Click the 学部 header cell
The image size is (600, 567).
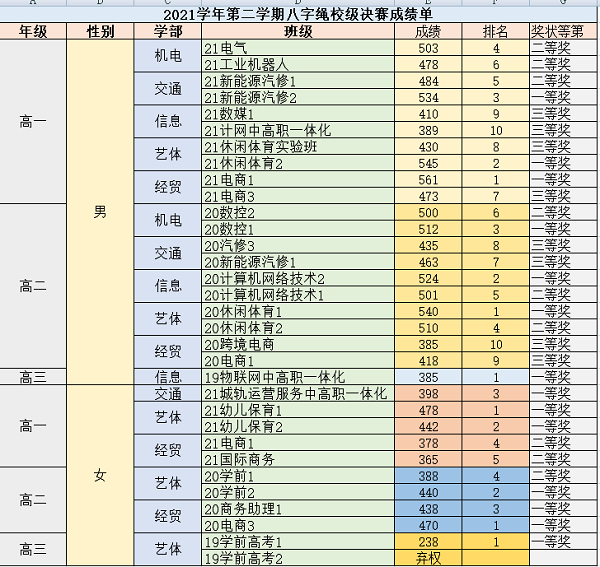click(168, 32)
